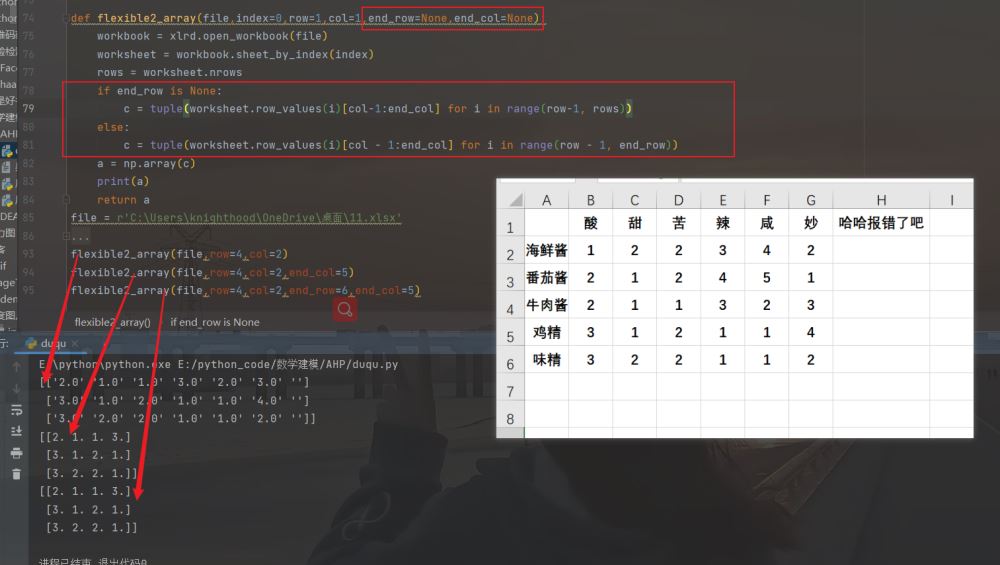Select all cells via Excel corner triangle
Screen dimensions: 1000x565
point(515,200)
